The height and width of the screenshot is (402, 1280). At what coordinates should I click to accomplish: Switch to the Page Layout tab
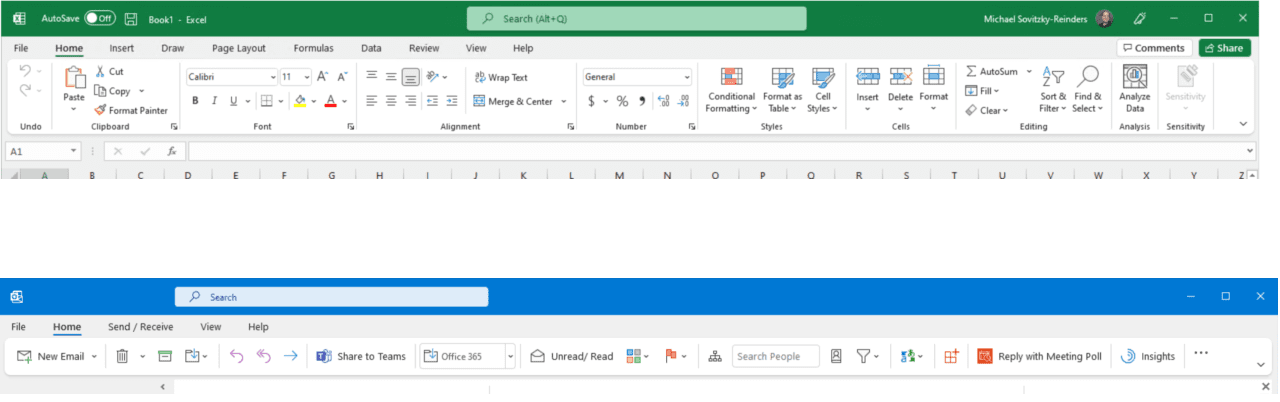(239, 48)
